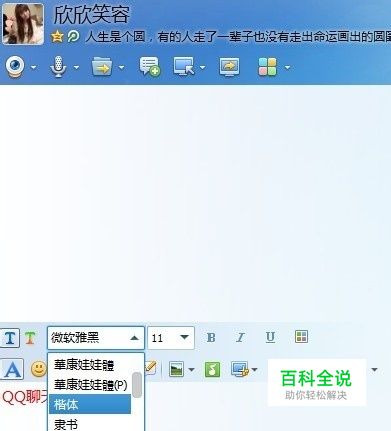The height and width of the screenshot is (431, 391).
Task: Open the emoji smiley picker
Action: click(39, 369)
